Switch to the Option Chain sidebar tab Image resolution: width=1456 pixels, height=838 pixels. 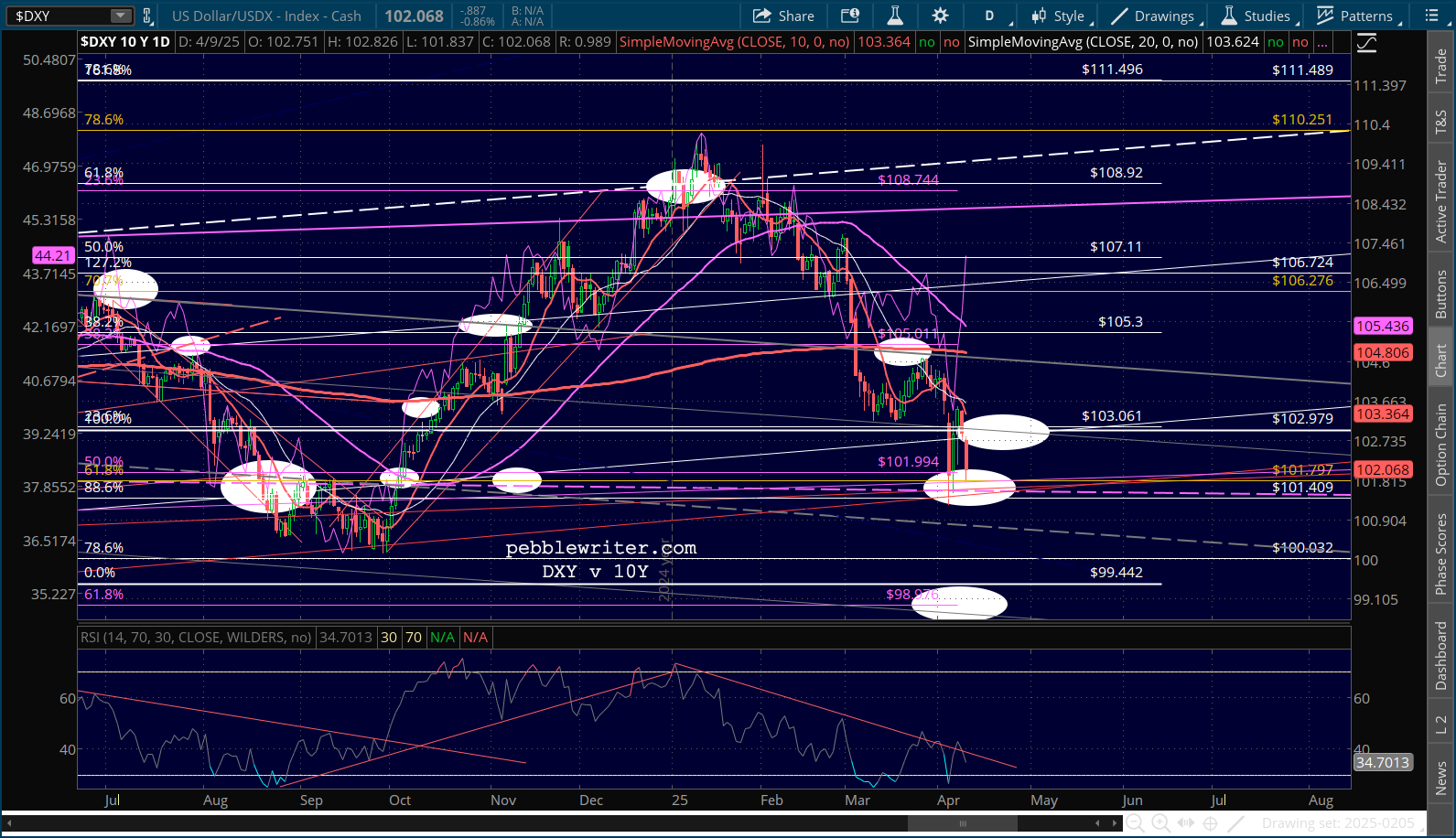click(x=1441, y=445)
